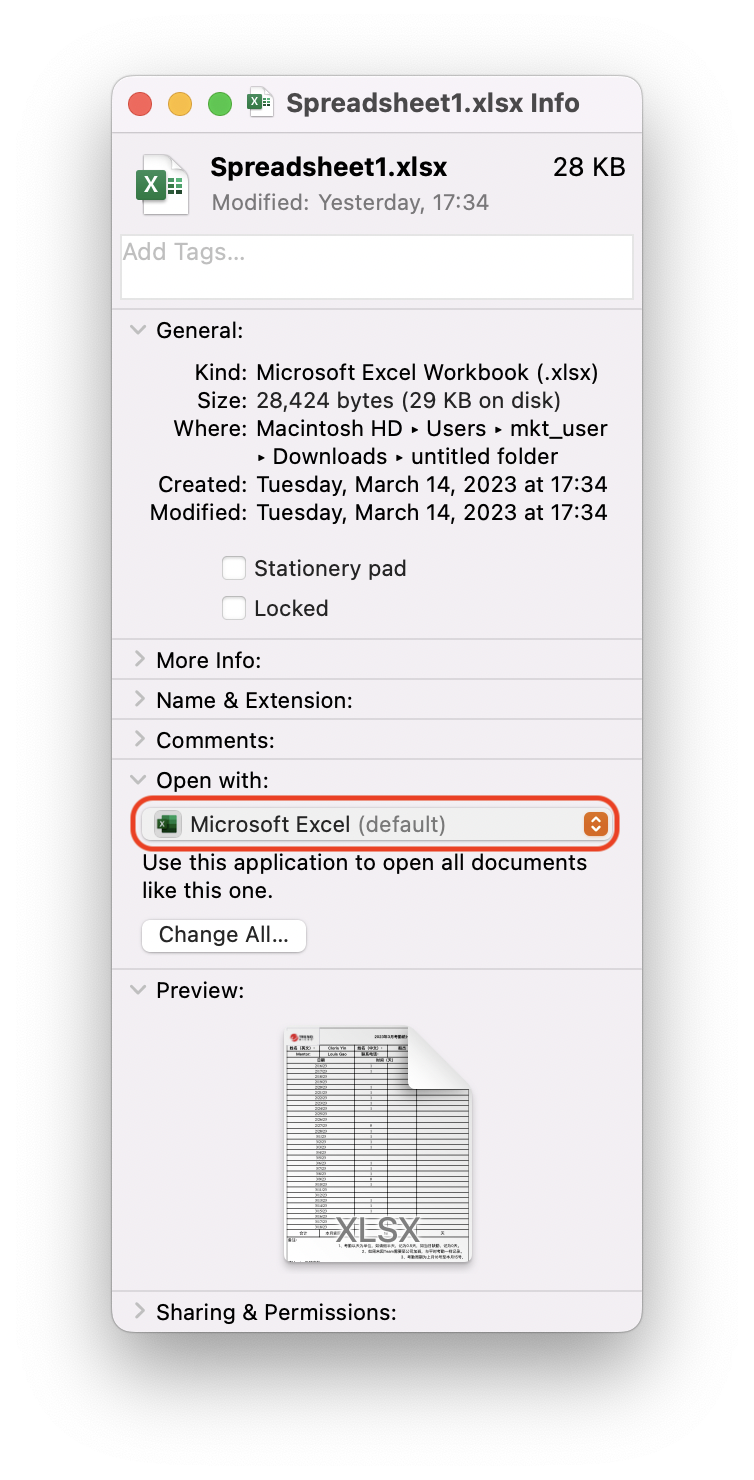This screenshot has height=1480, width=754.
Task: Toggle the Locked checkbox
Action: [x=234, y=608]
